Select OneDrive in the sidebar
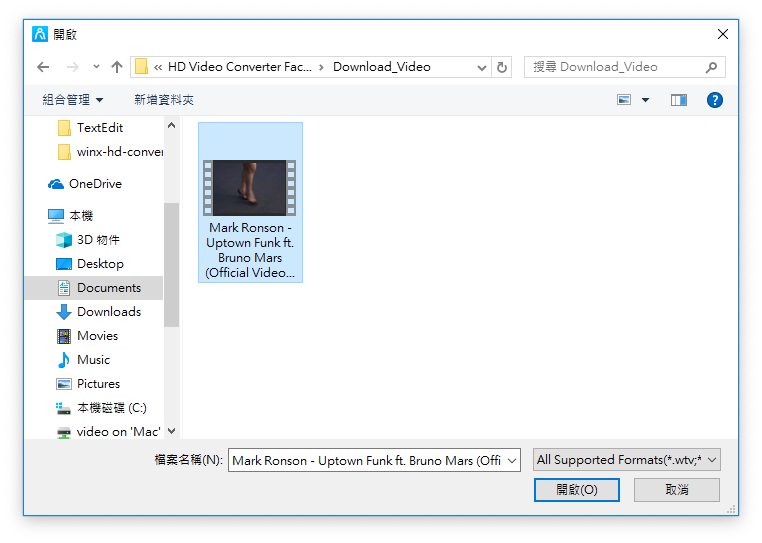Viewport: 762px width, 543px height. pos(95,184)
